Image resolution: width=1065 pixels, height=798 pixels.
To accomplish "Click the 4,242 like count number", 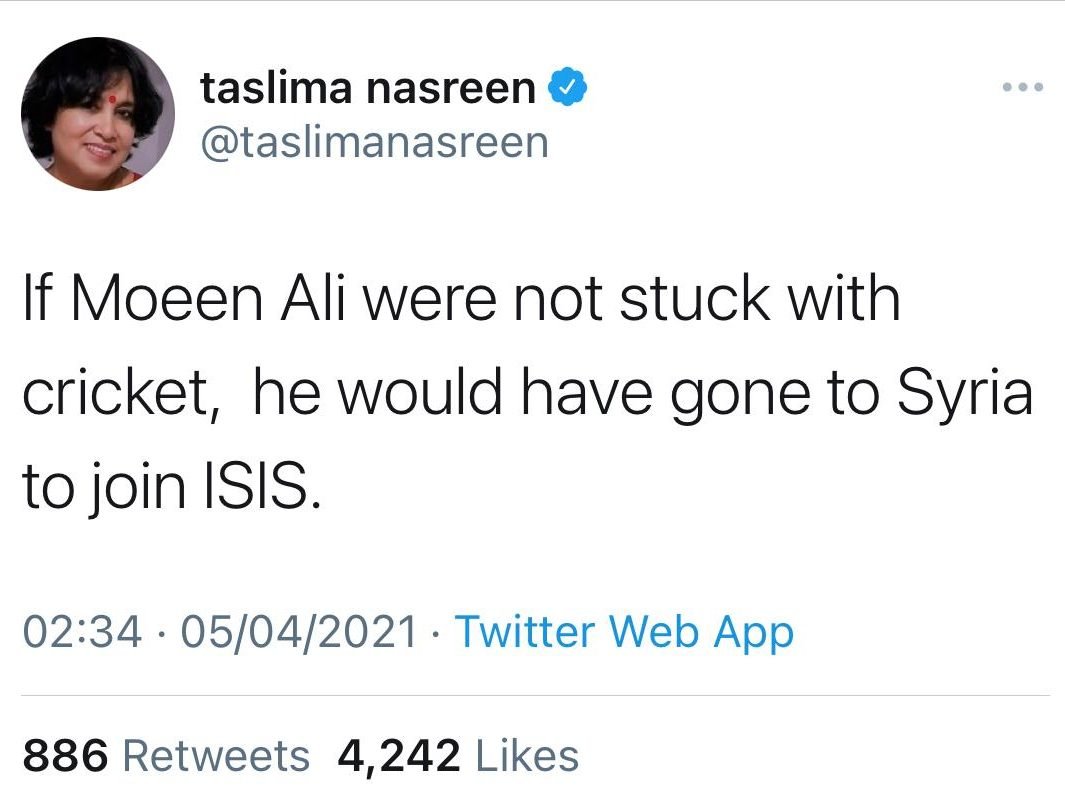I will tap(400, 755).
